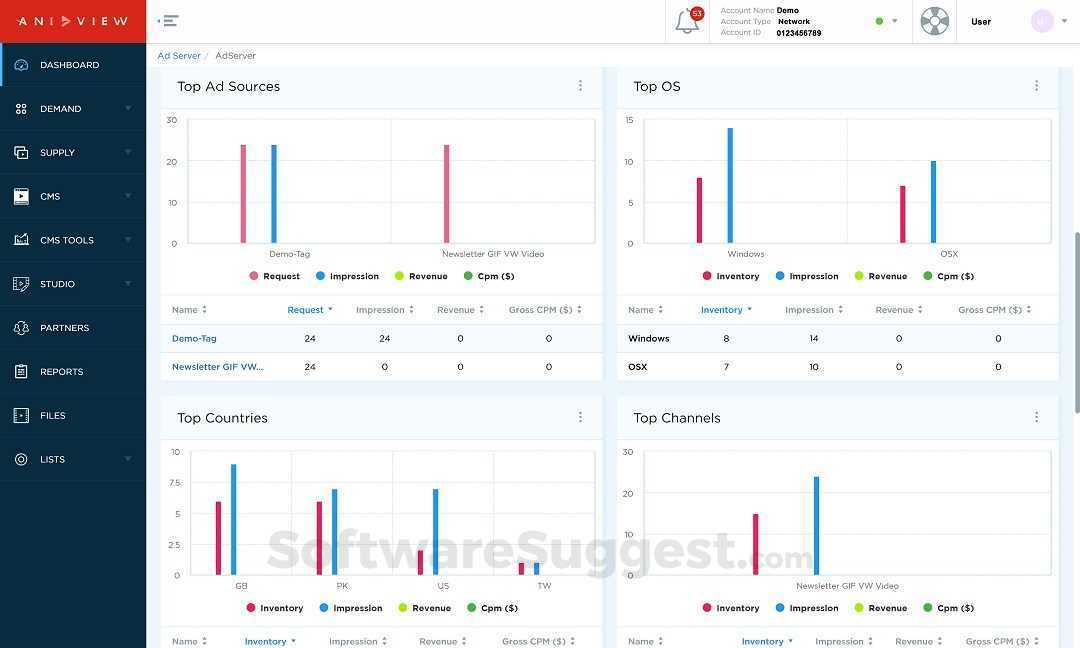Click the Ad Server breadcrumb link

(x=179, y=56)
